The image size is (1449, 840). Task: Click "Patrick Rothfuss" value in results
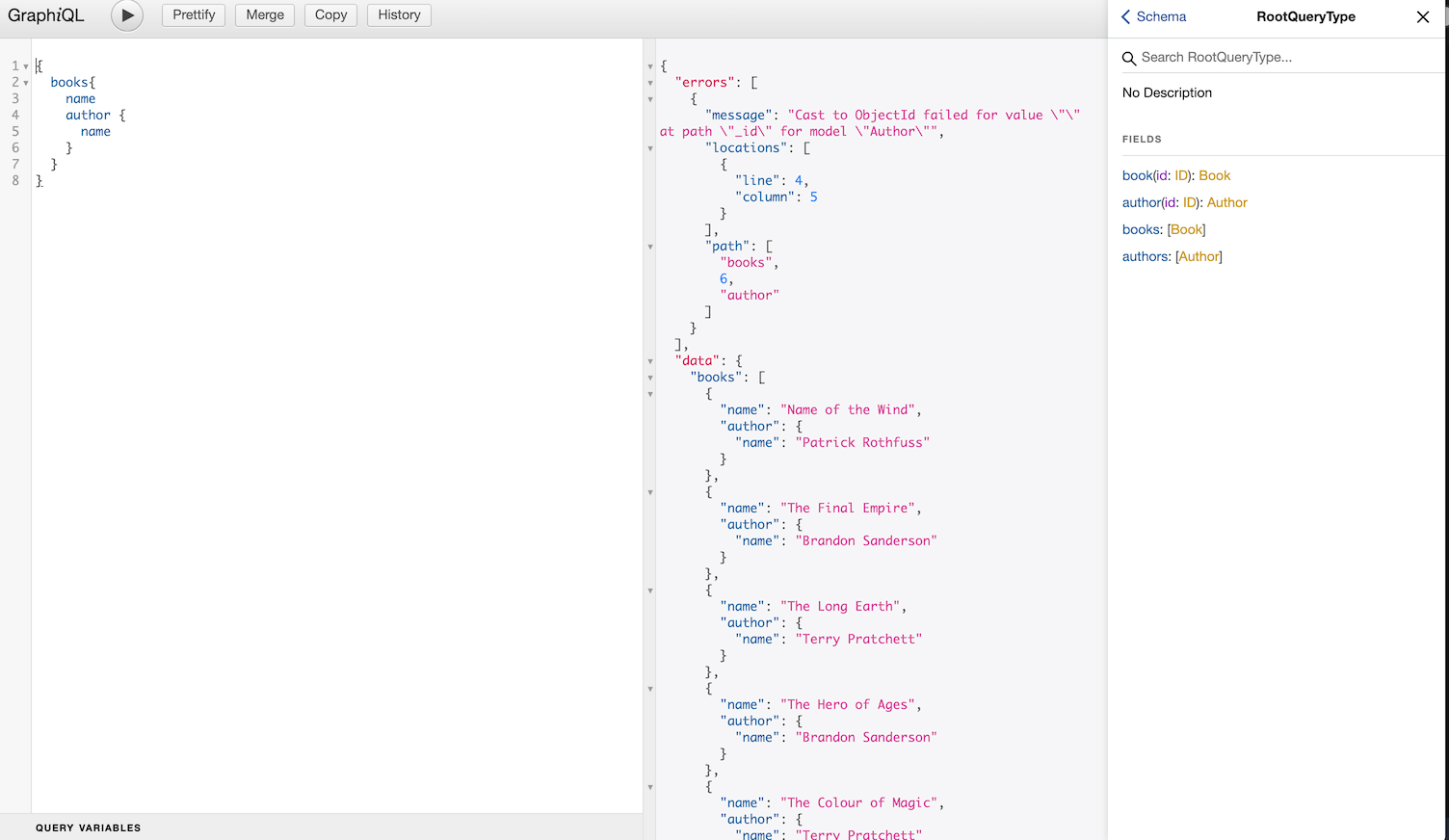(x=862, y=443)
